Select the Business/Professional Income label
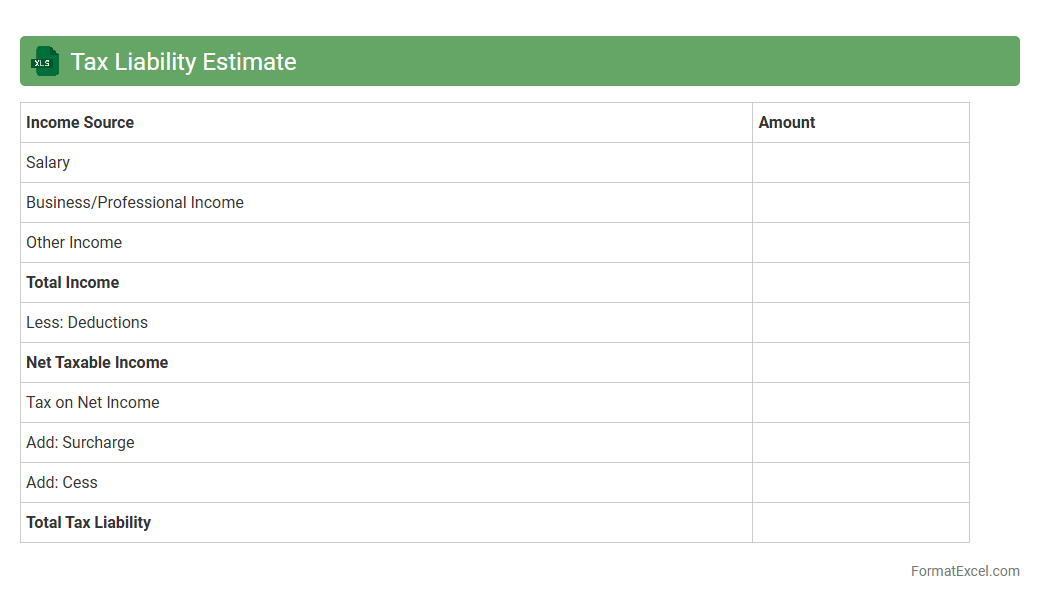 pyautogui.click(x=135, y=202)
